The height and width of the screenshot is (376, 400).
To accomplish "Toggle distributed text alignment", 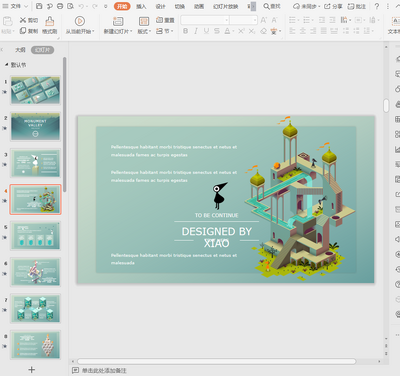I will click(334, 31).
